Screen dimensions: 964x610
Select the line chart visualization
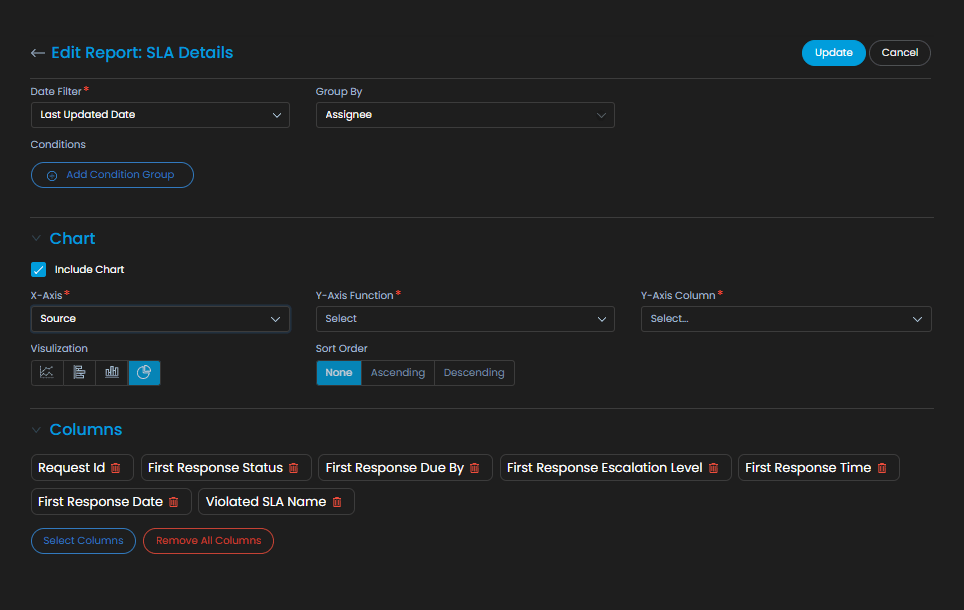[x=47, y=373]
